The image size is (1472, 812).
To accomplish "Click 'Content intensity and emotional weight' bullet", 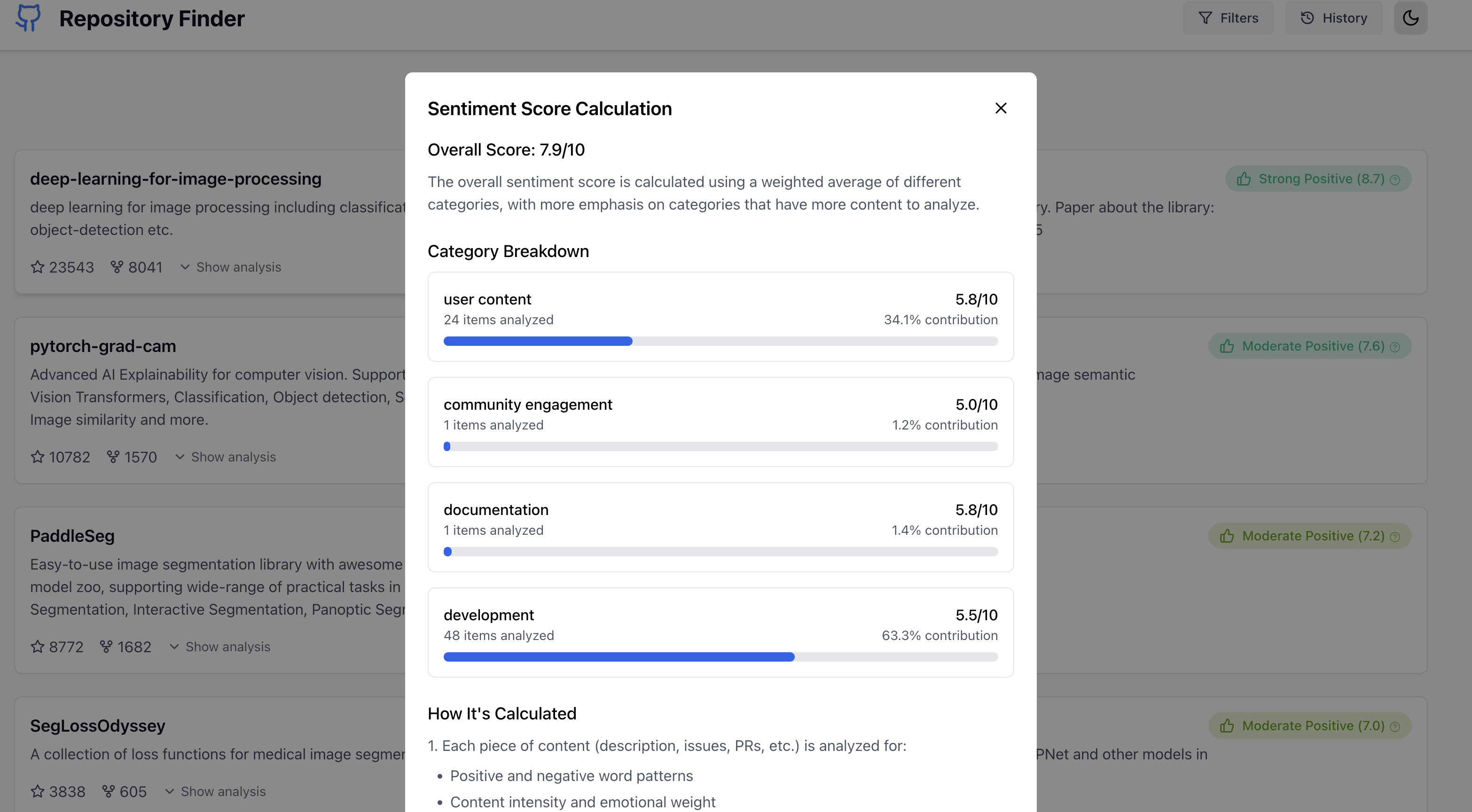I will point(583,802).
